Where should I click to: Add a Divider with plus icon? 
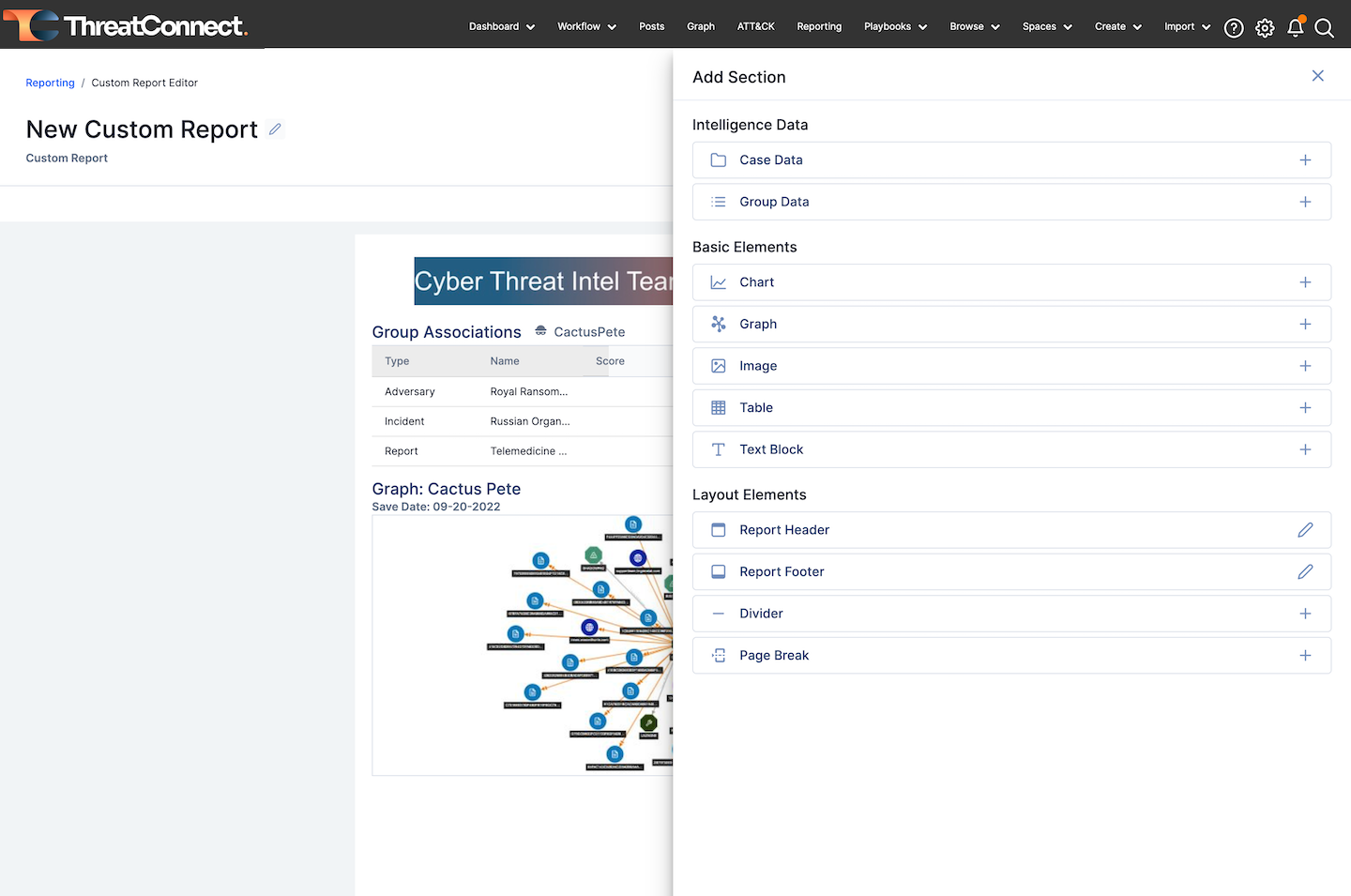[x=1305, y=614]
